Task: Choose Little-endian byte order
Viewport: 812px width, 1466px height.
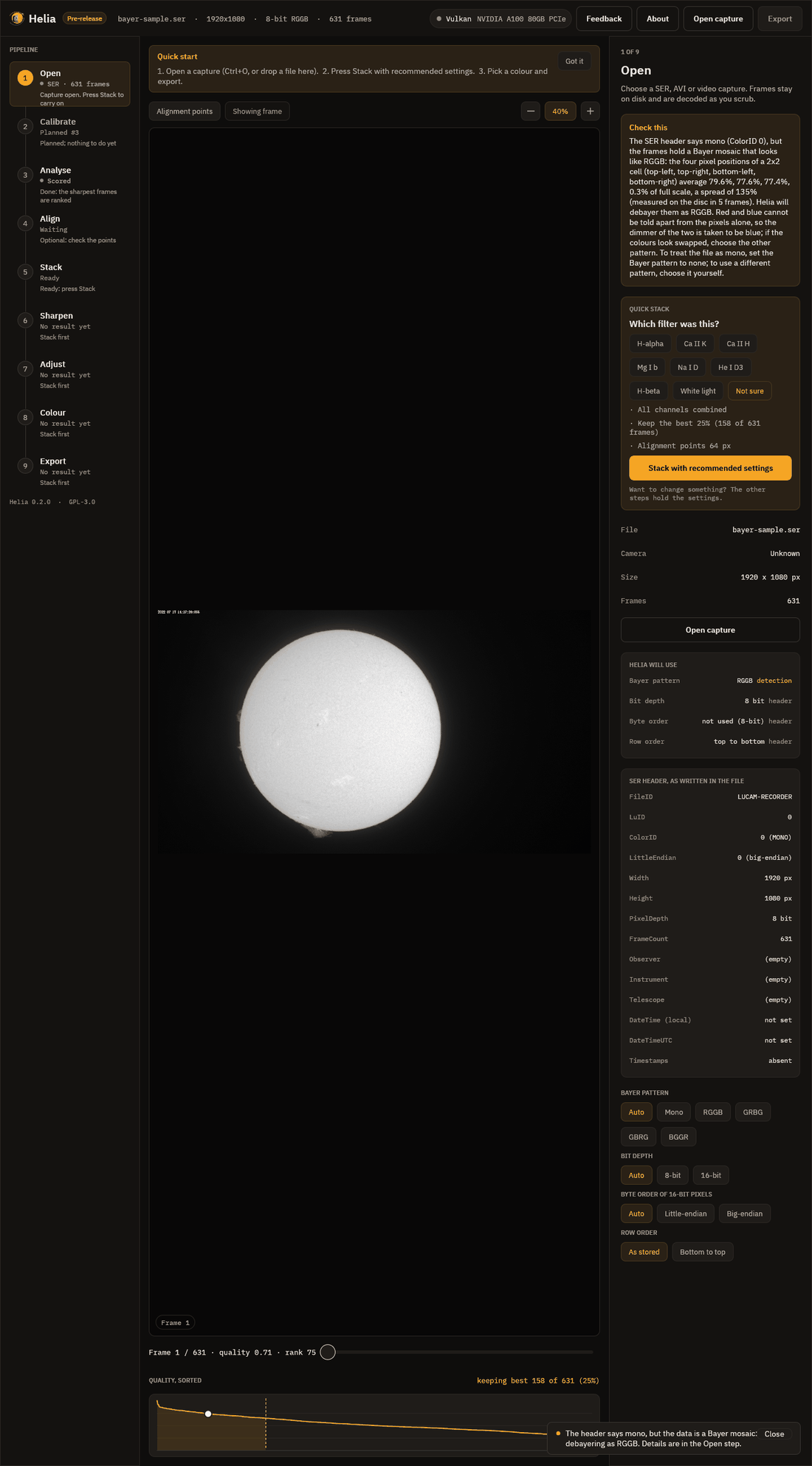Action: (686, 1214)
